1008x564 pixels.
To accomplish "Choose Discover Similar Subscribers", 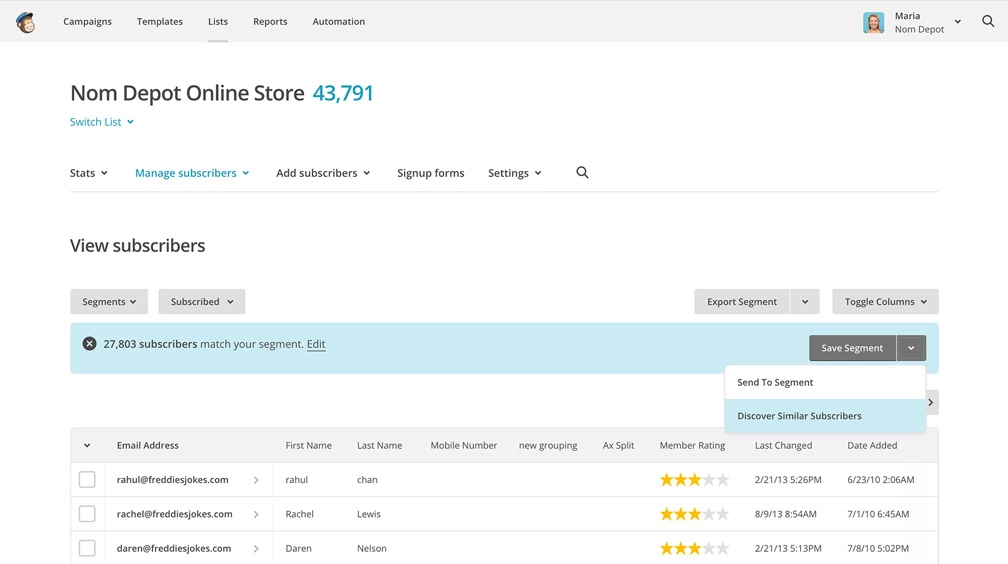I will tap(825, 415).
